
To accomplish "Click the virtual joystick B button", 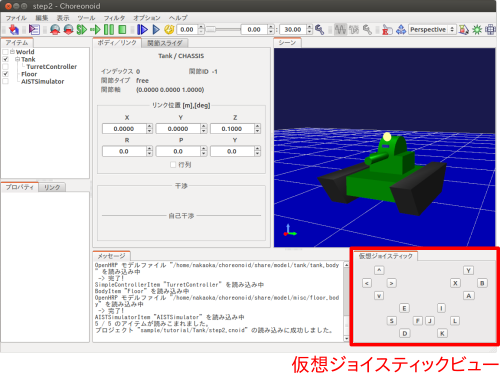I will 482,283.
